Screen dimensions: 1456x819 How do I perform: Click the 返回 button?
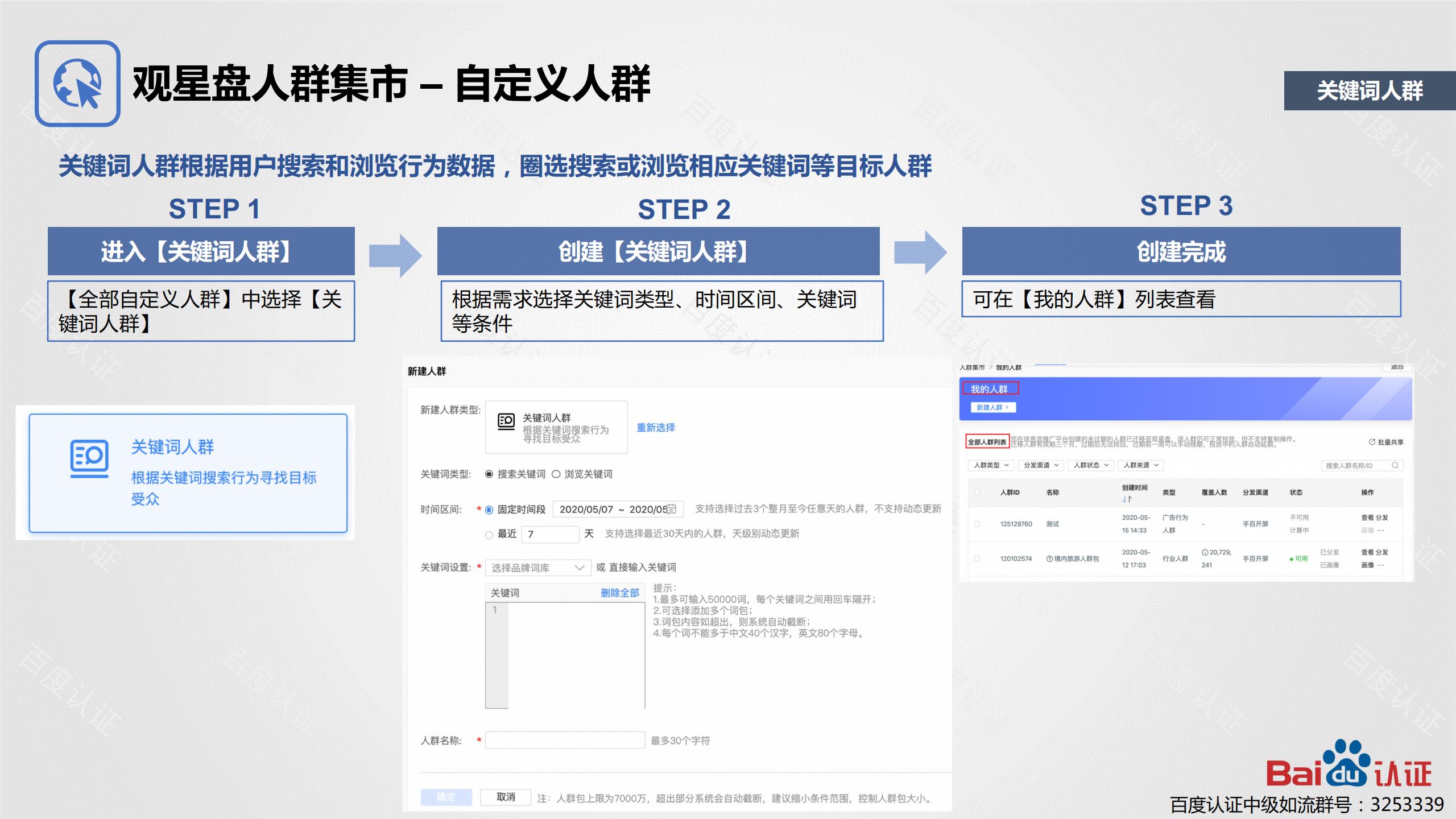tap(1397, 367)
